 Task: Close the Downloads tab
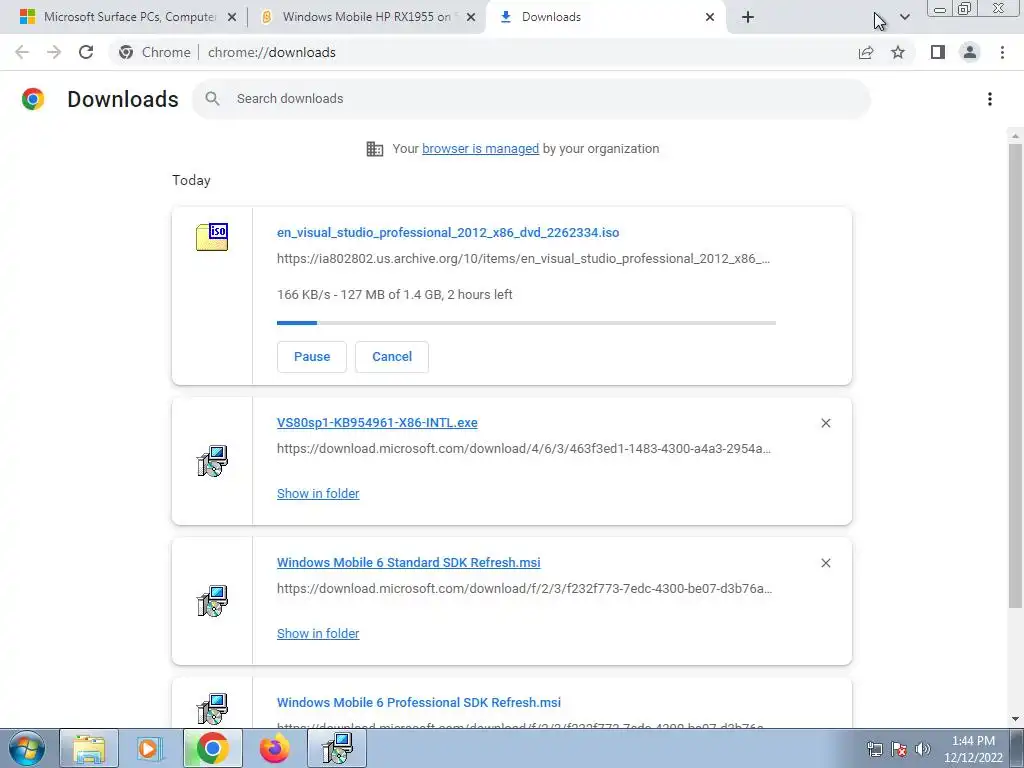(x=710, y=17)
